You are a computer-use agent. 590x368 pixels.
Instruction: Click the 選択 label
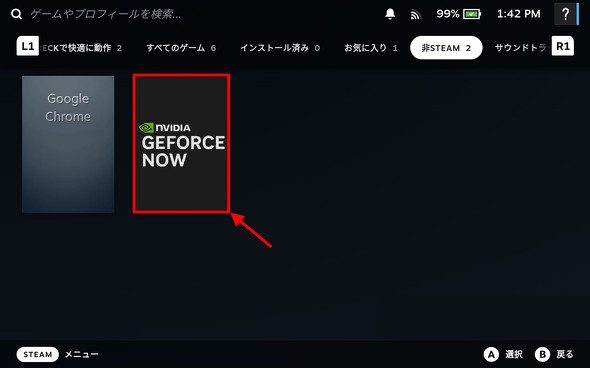point(514,354)
